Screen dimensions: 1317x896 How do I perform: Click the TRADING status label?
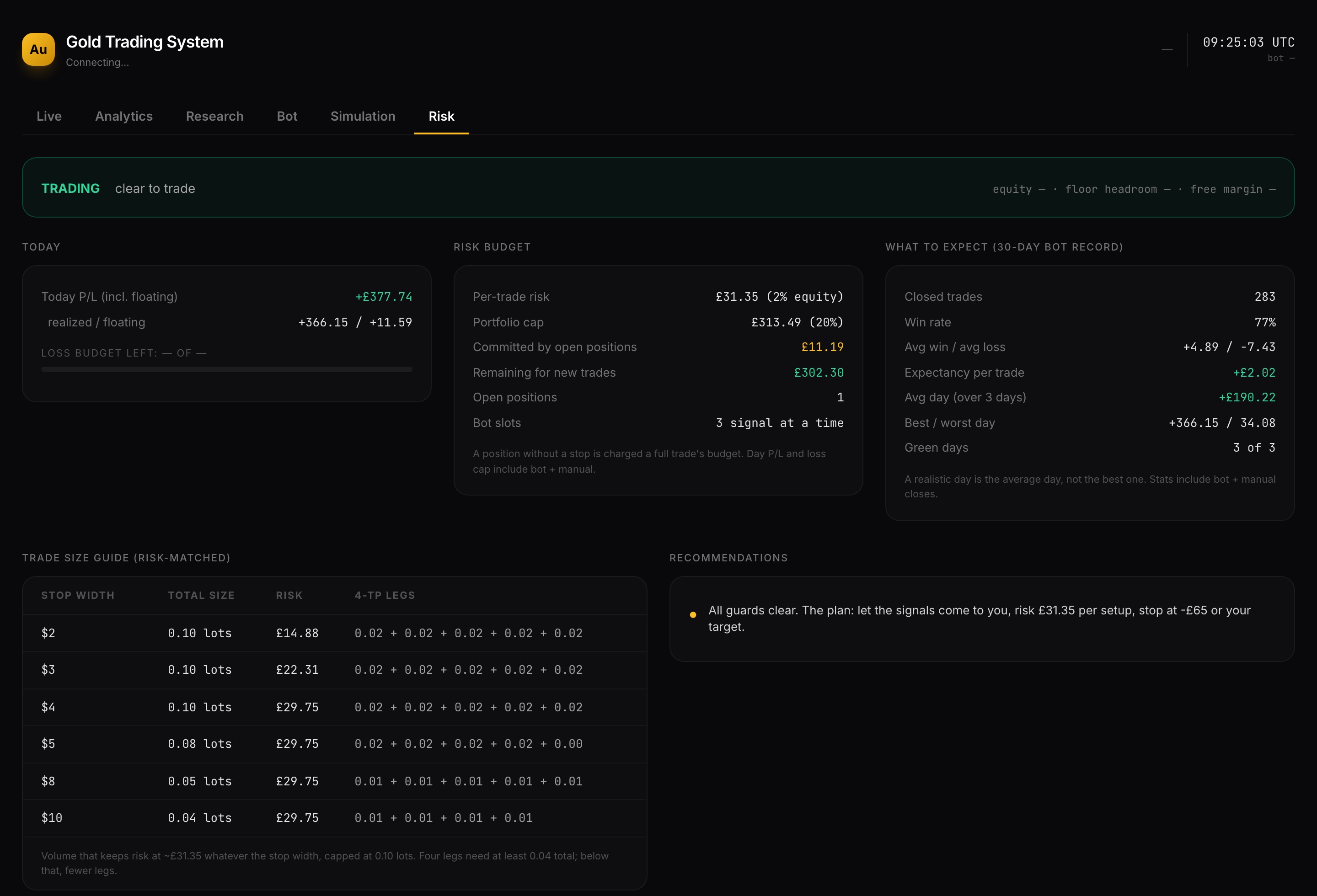[x=70, y=189]
